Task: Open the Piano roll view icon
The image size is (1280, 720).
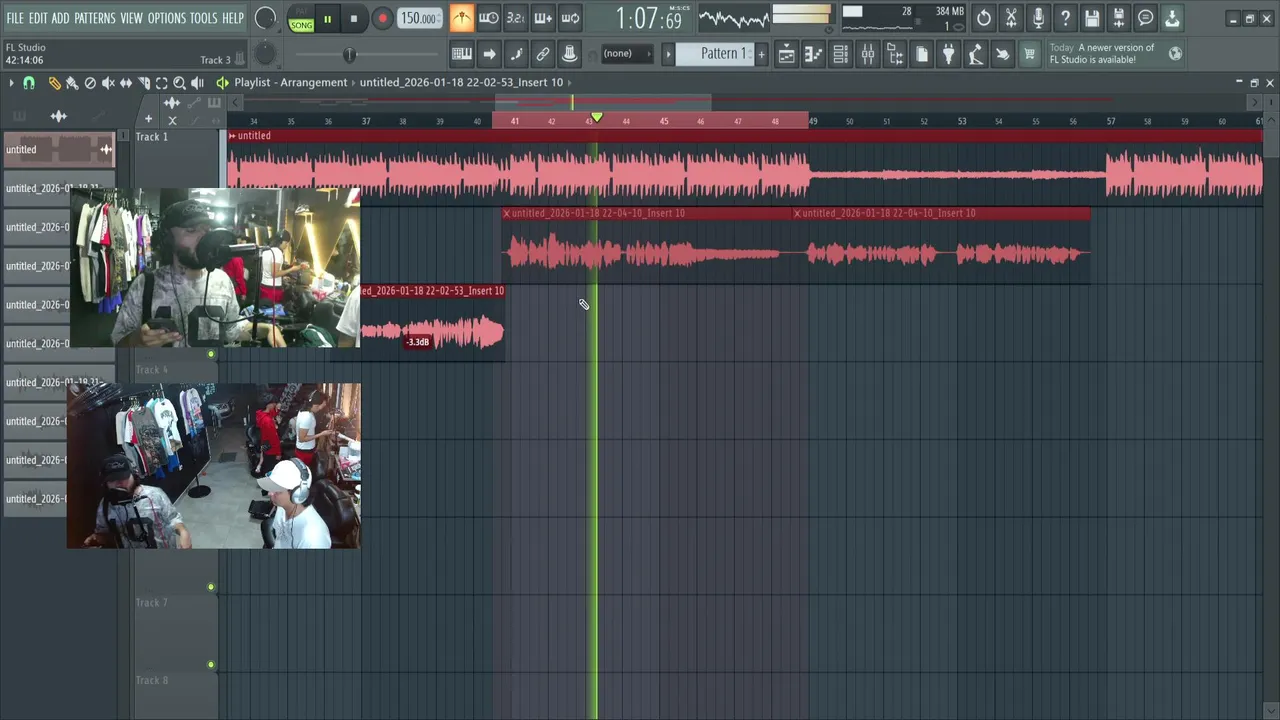Action: click(814, 54)
